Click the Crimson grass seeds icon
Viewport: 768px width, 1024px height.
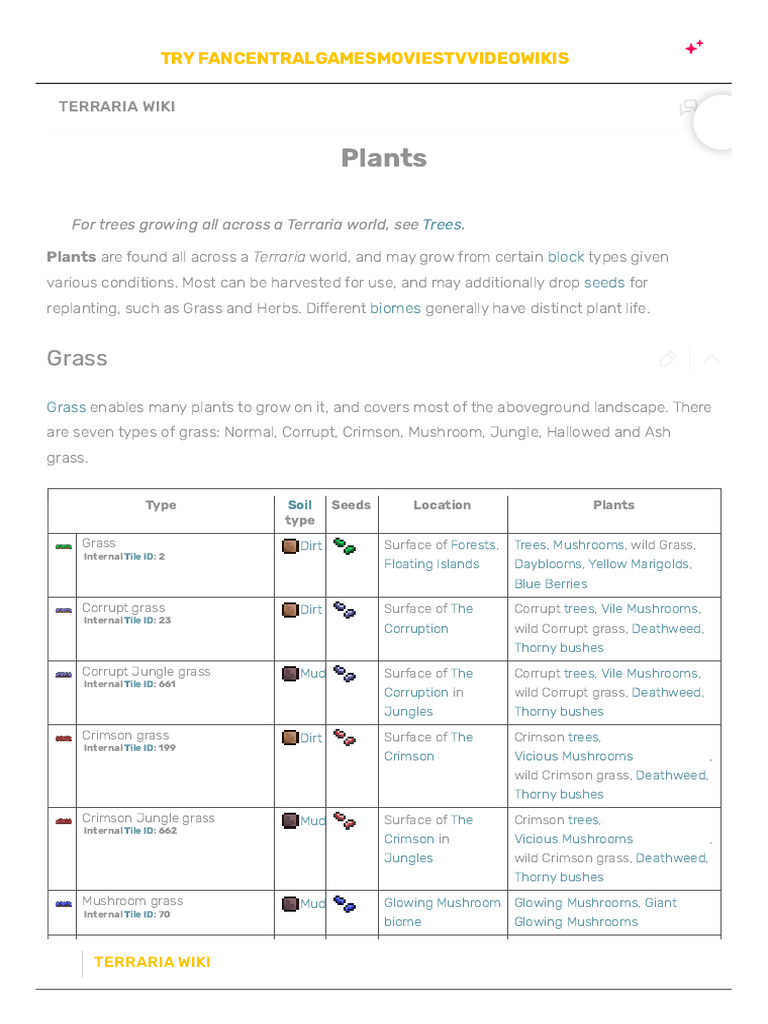[344, 739]
